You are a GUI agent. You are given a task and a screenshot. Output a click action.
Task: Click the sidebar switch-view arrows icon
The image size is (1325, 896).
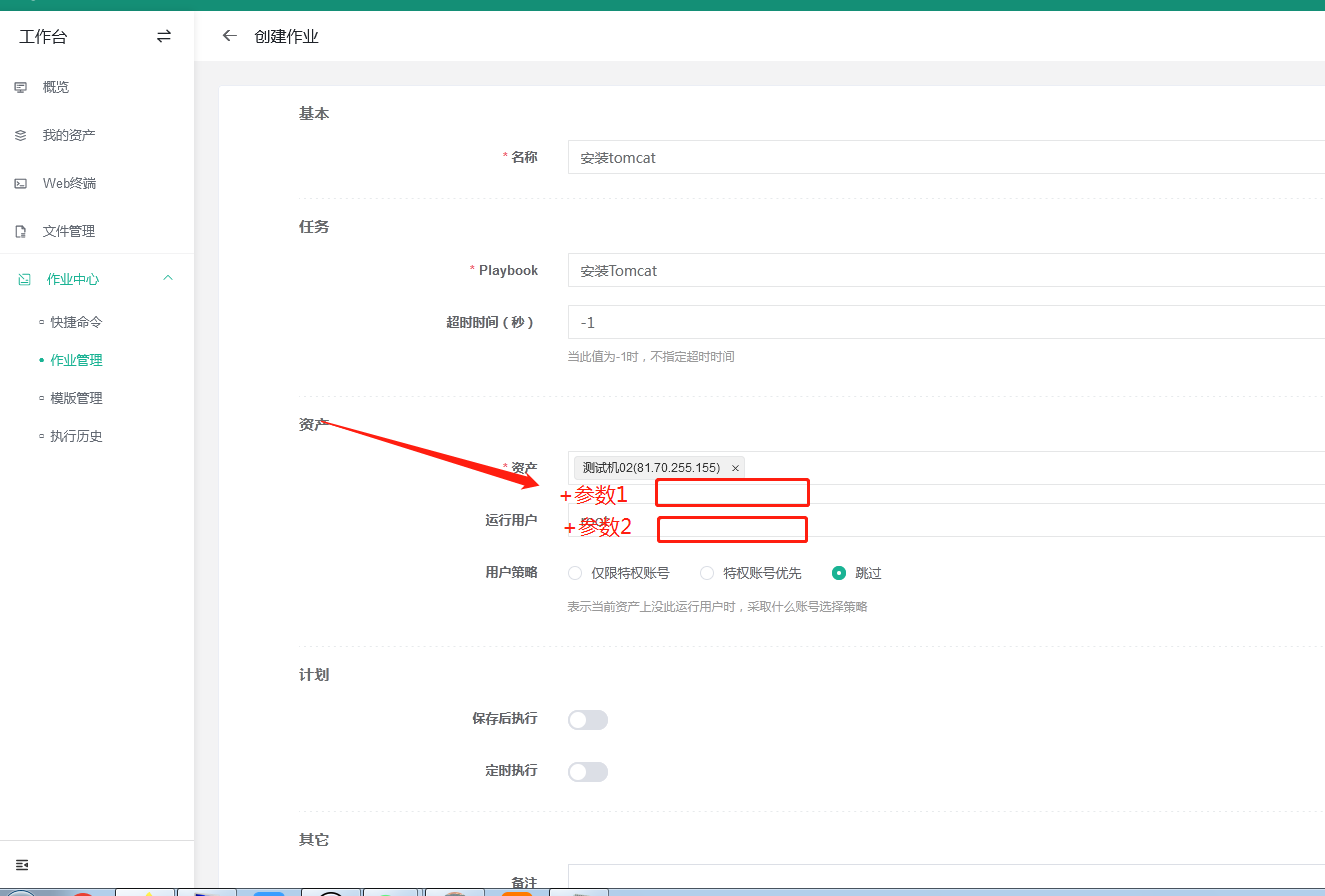pos(163,36)
